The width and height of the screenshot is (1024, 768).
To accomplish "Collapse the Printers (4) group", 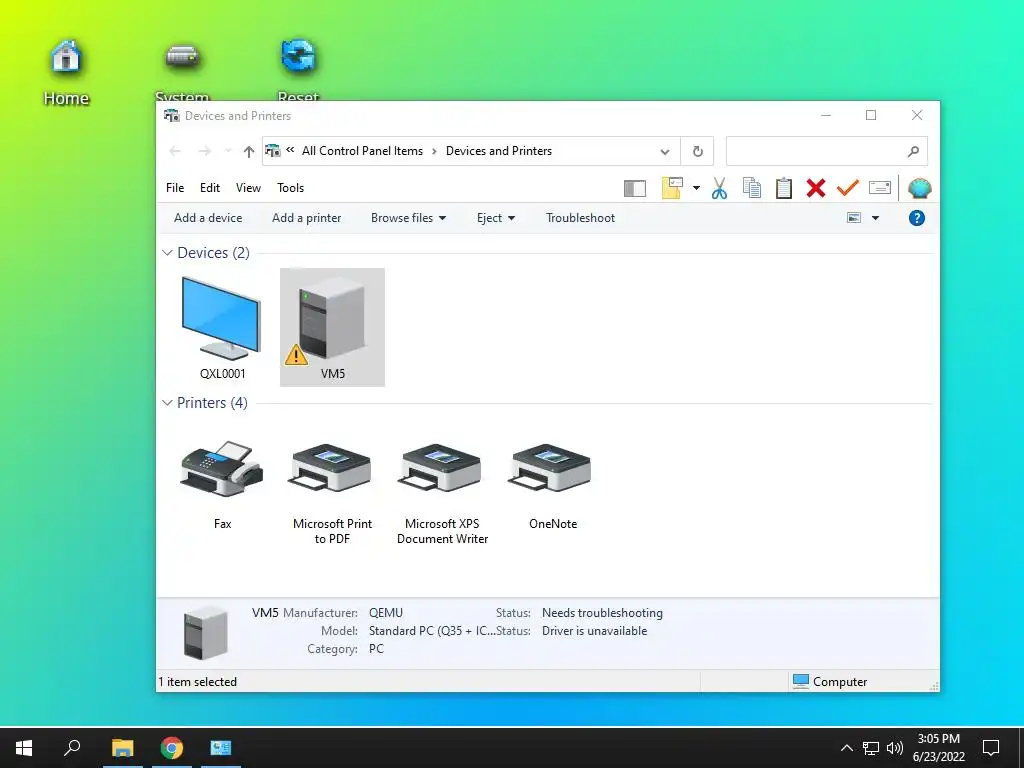I will [167, 403].
